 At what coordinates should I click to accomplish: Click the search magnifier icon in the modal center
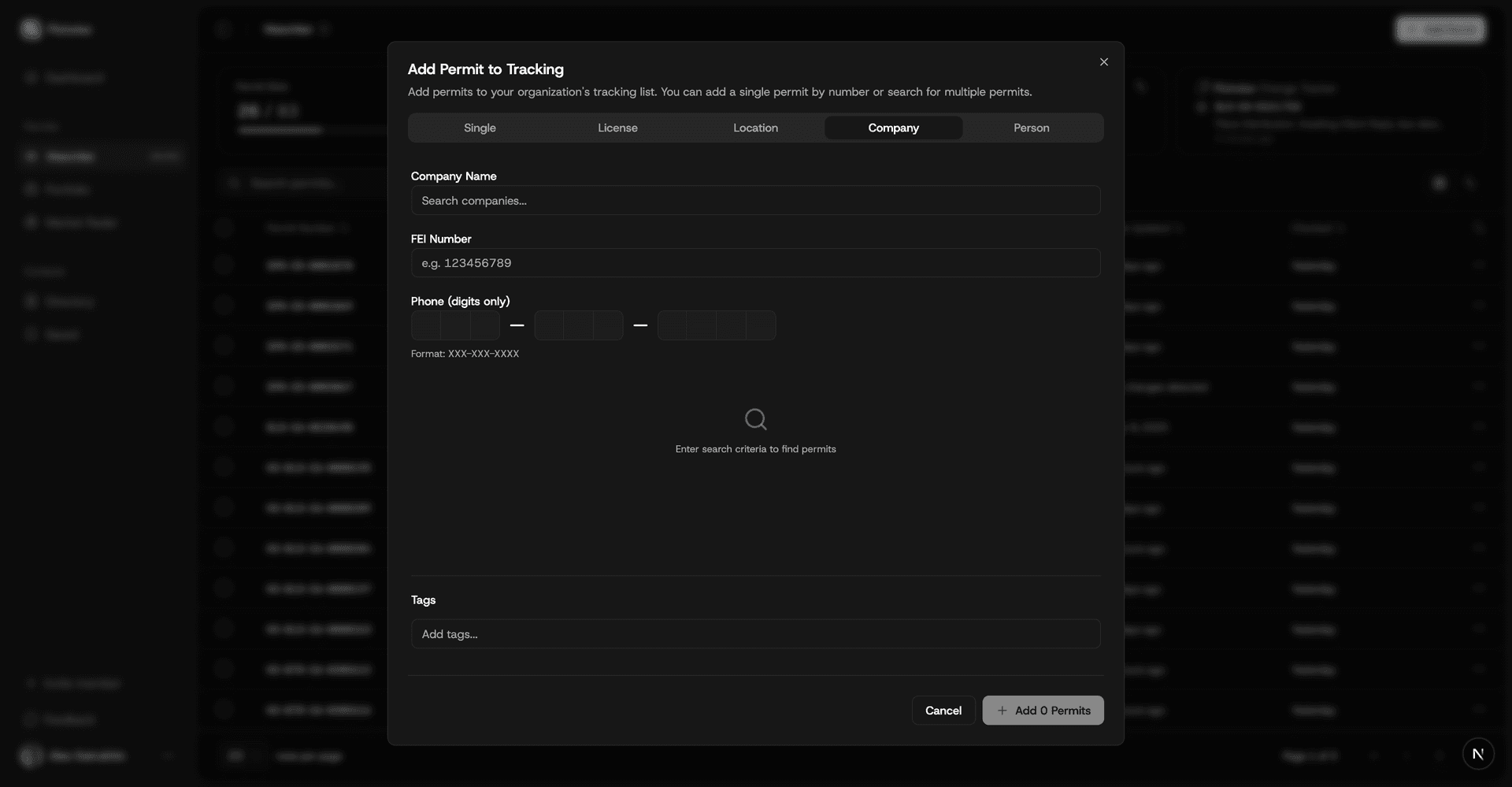tap(755, 418)
